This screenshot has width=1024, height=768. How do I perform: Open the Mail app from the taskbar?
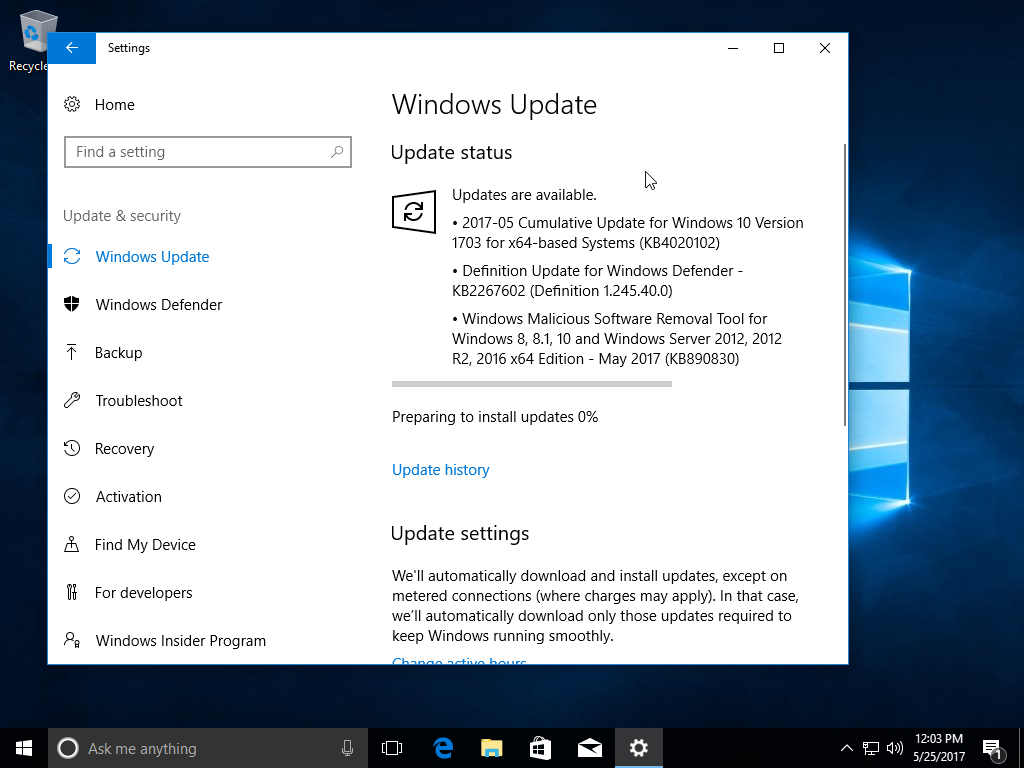(x=590, y=748)
